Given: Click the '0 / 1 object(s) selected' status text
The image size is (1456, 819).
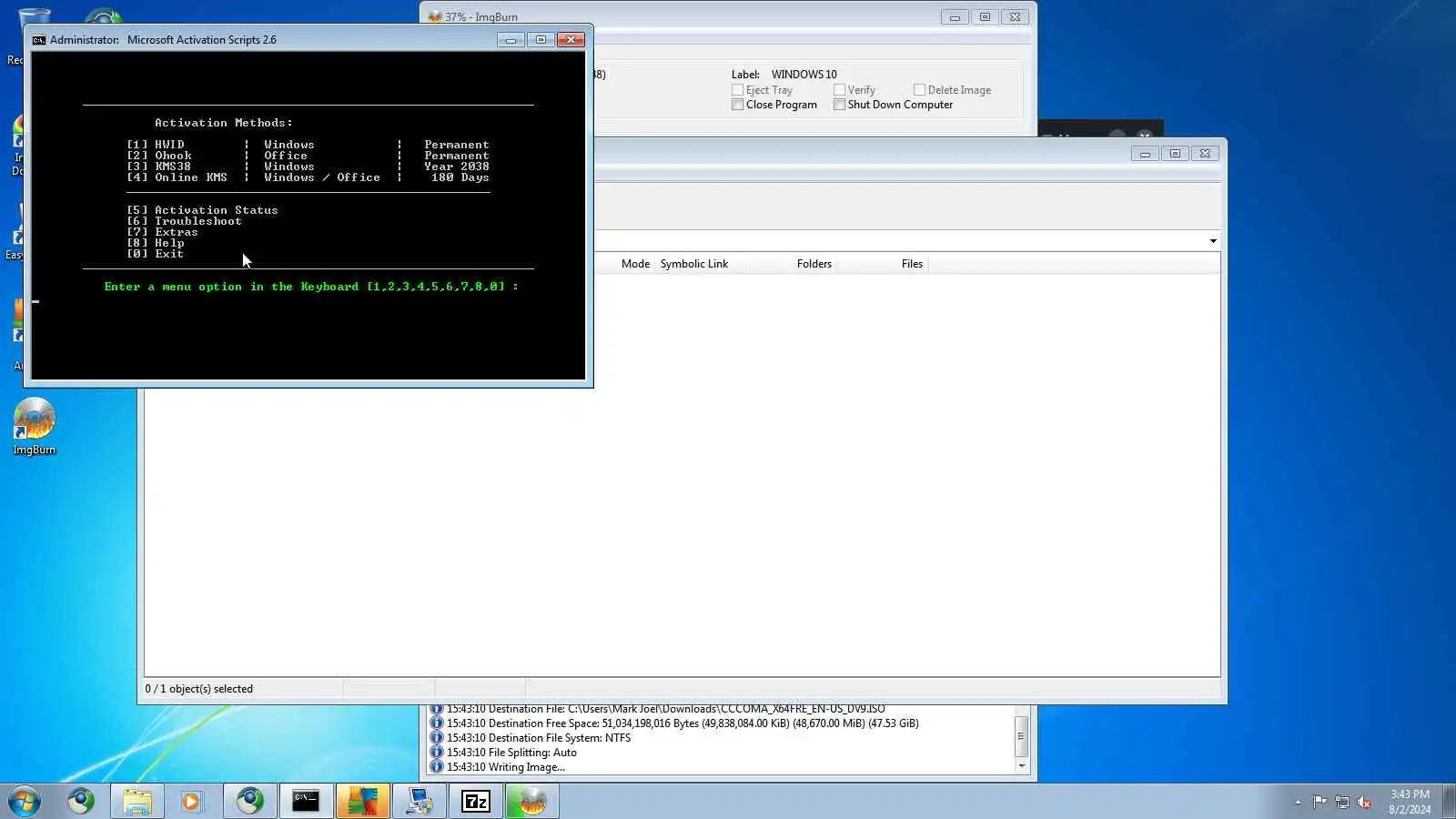Looking at the screenshot, I should (x=199, y=689).
